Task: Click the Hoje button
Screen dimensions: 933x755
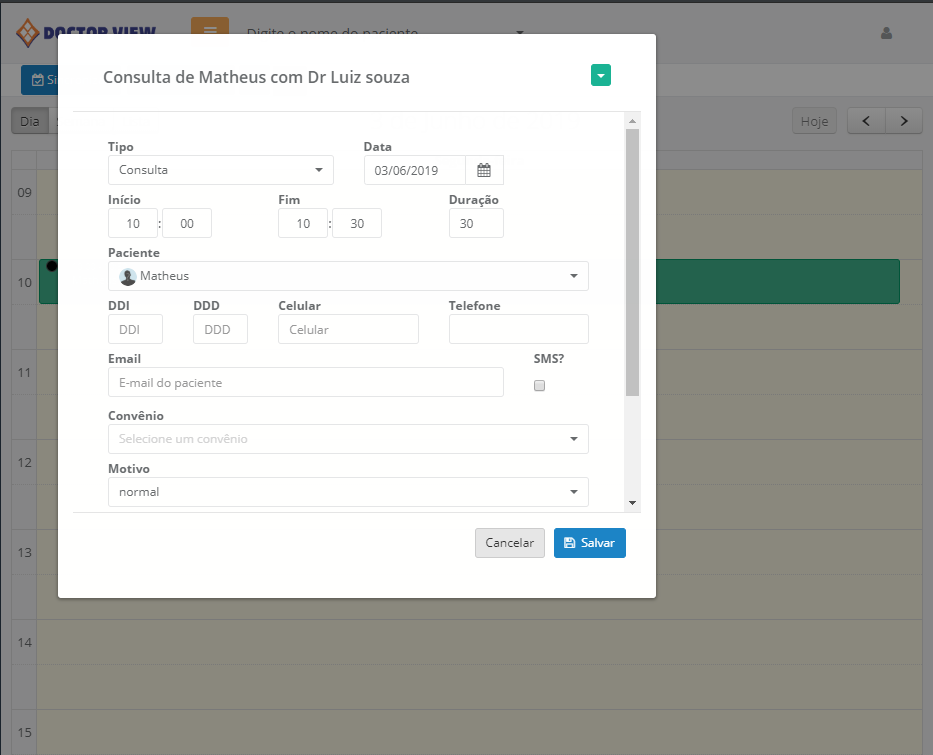Action: [x=814, y=121]
